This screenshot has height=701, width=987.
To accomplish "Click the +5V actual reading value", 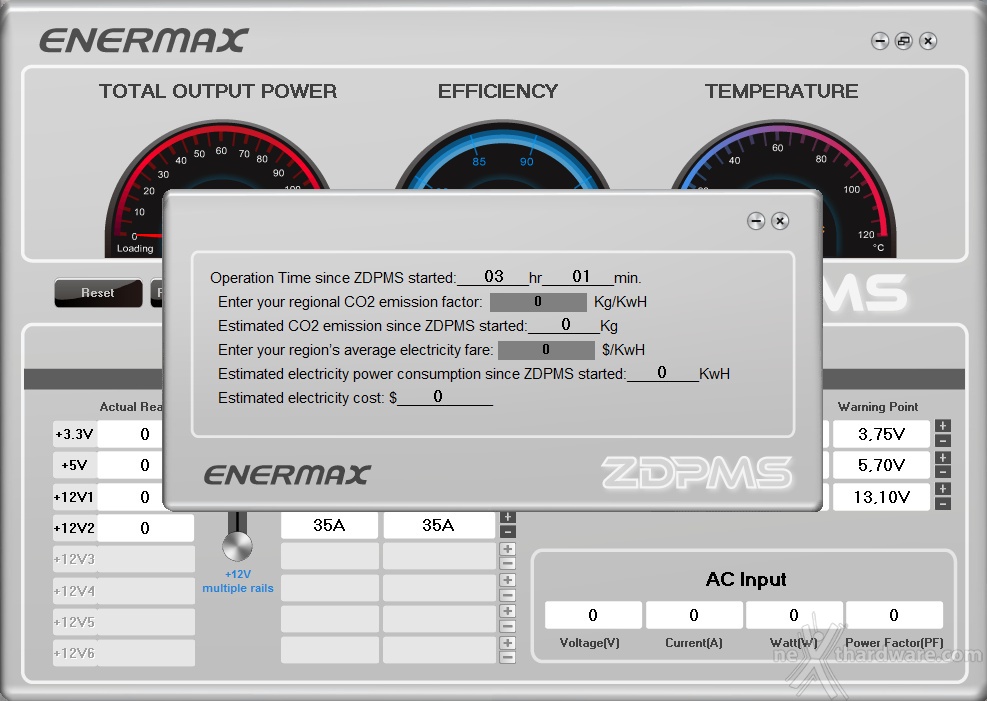I will [131, 466].
